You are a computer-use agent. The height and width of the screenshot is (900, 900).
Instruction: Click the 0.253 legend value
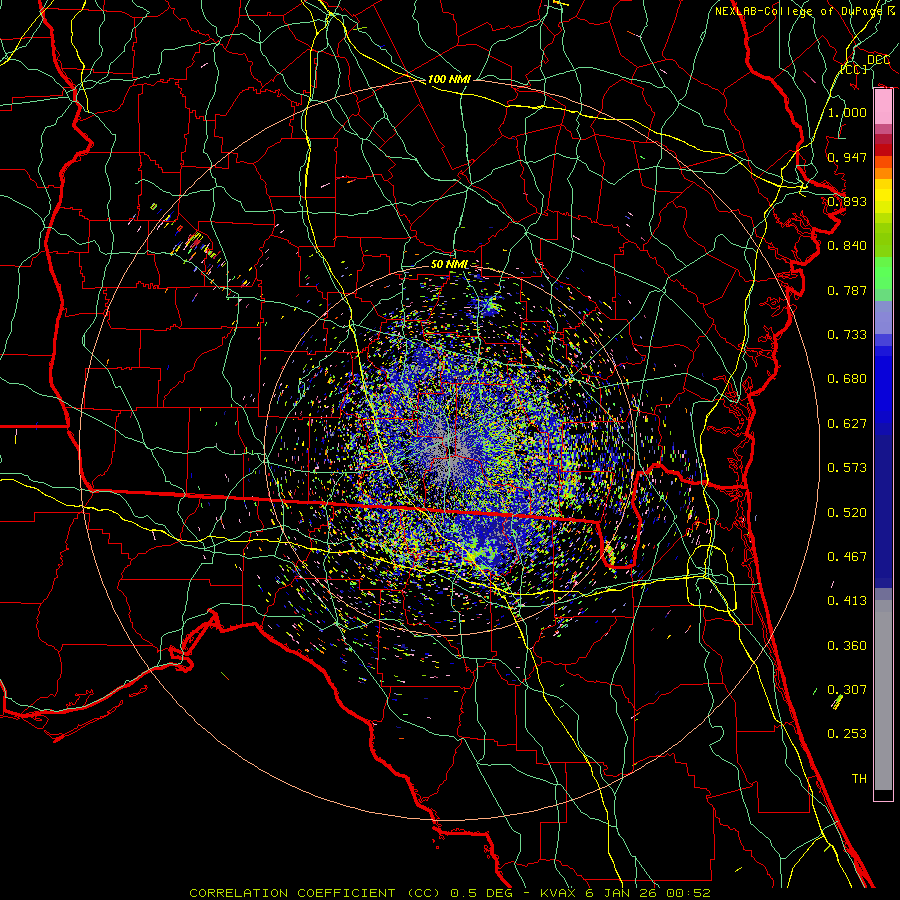click(x=847, y=734)
